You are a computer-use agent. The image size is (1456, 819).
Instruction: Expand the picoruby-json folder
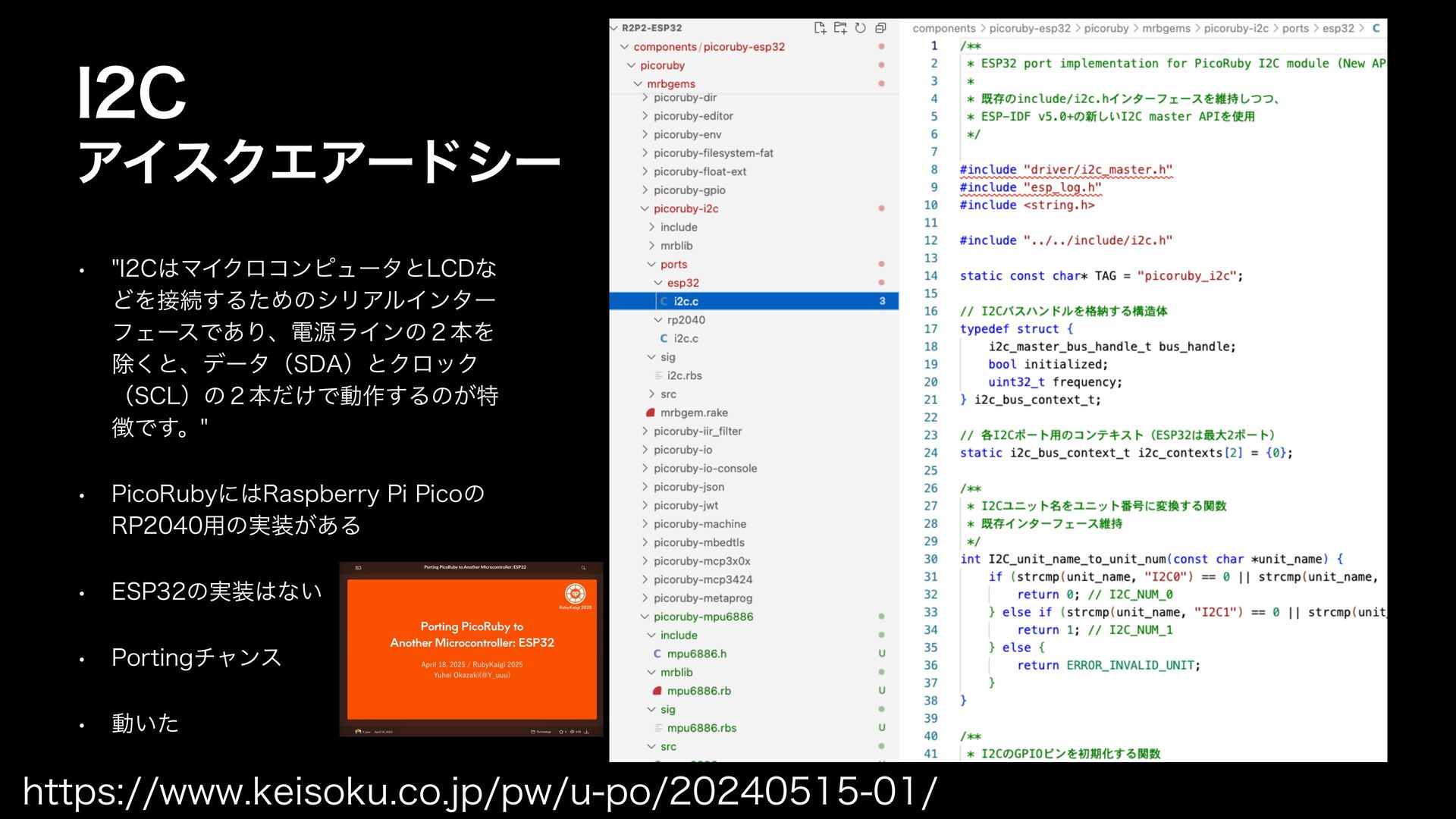[x=688, y=487]
